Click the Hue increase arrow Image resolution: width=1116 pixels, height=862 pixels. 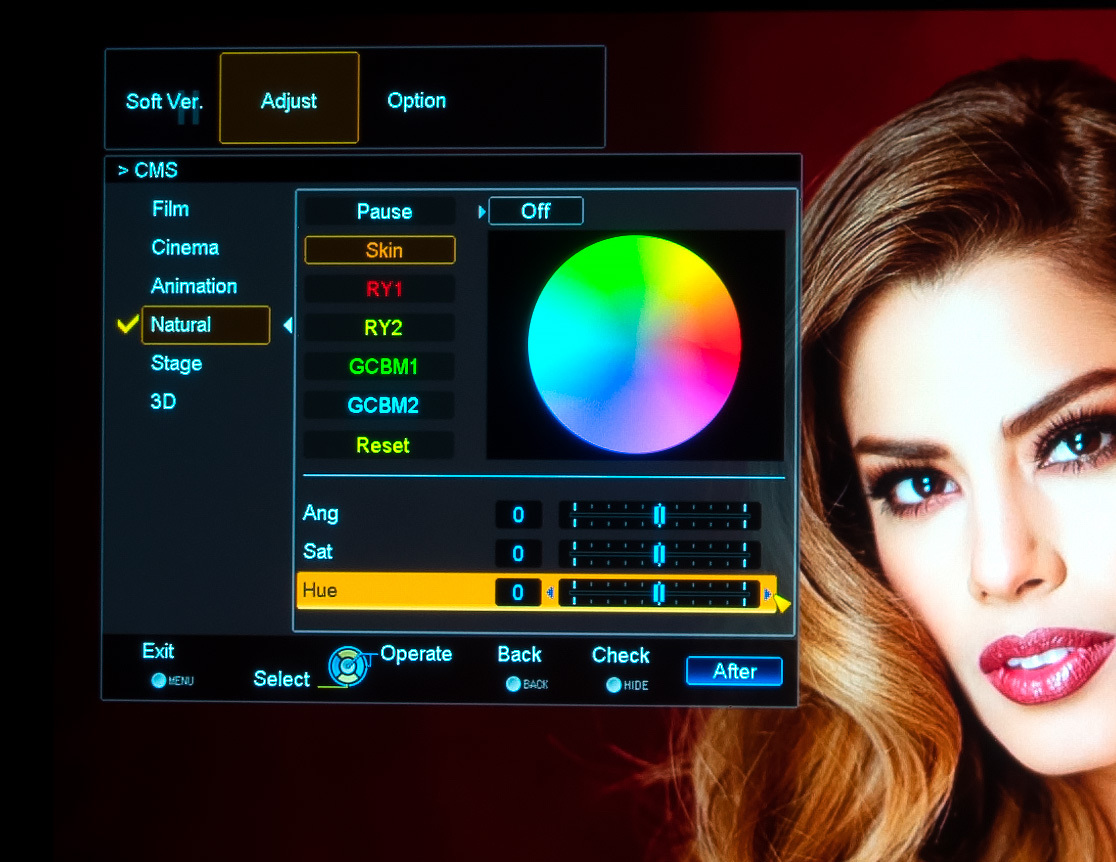767,594
